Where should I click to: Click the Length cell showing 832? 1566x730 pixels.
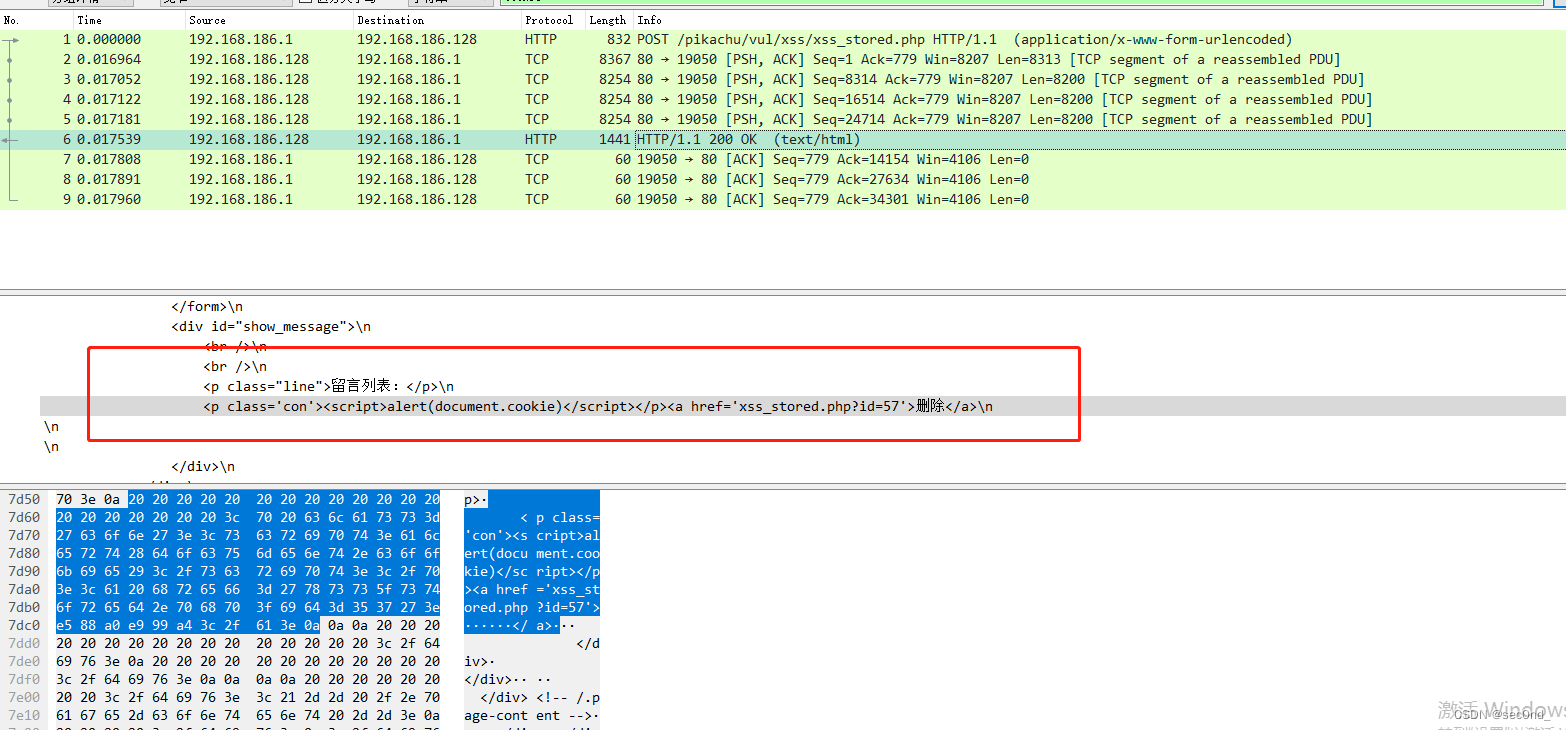[x=619, y=40]
